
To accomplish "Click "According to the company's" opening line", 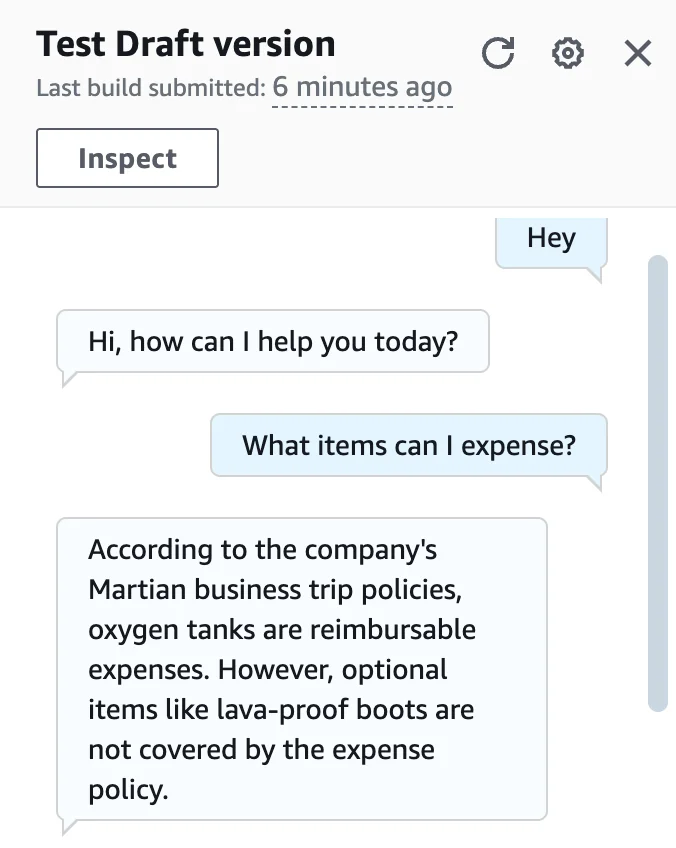I will coord(262,550).
